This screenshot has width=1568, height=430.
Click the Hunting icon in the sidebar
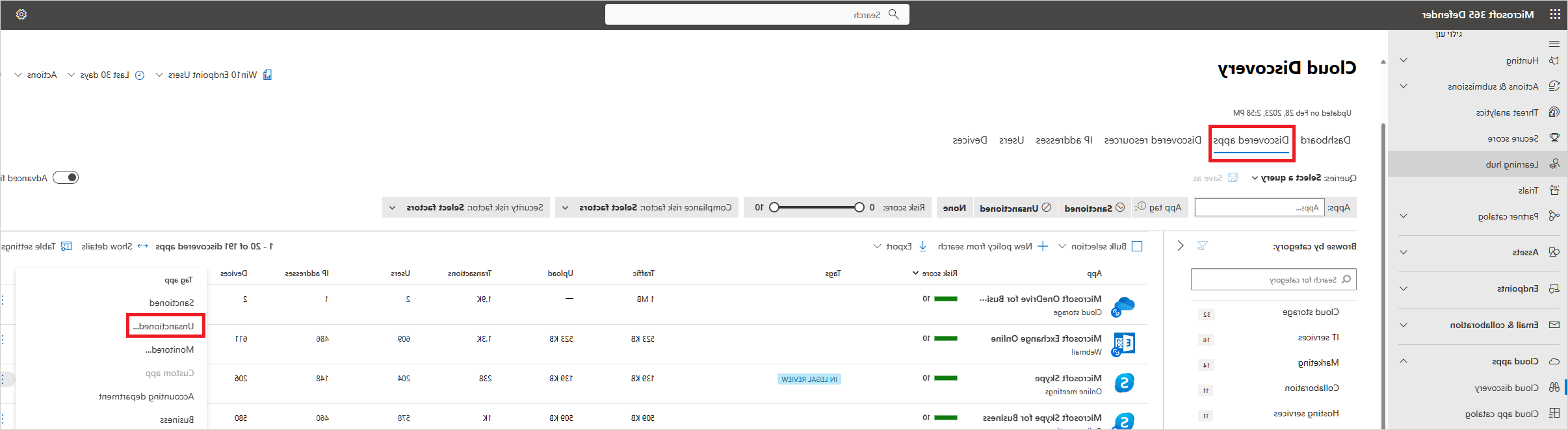[1554, 60]
